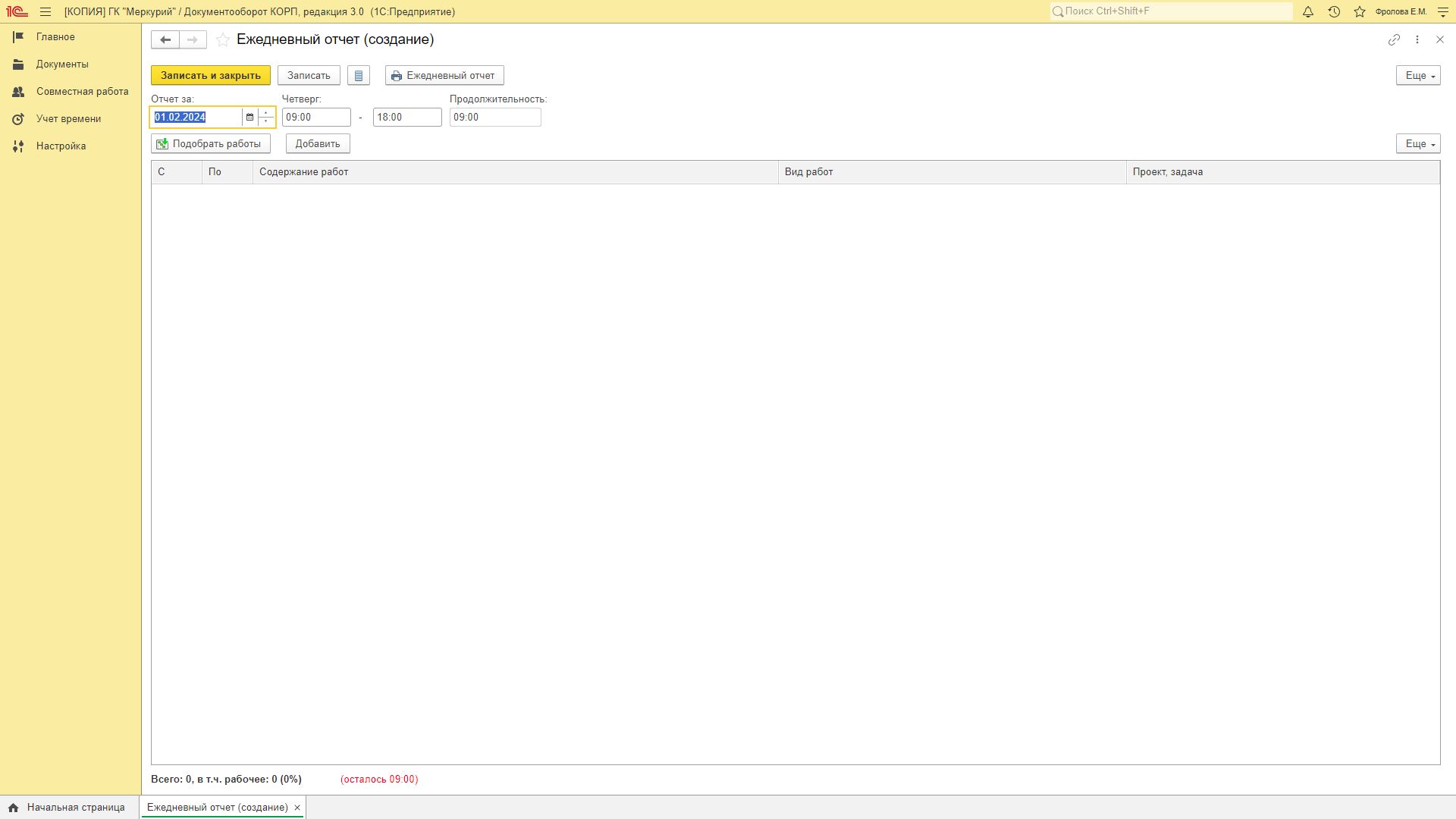The image size is (1456, 819).
Task: Go back with left arrow button
Action: pos(165,40)
